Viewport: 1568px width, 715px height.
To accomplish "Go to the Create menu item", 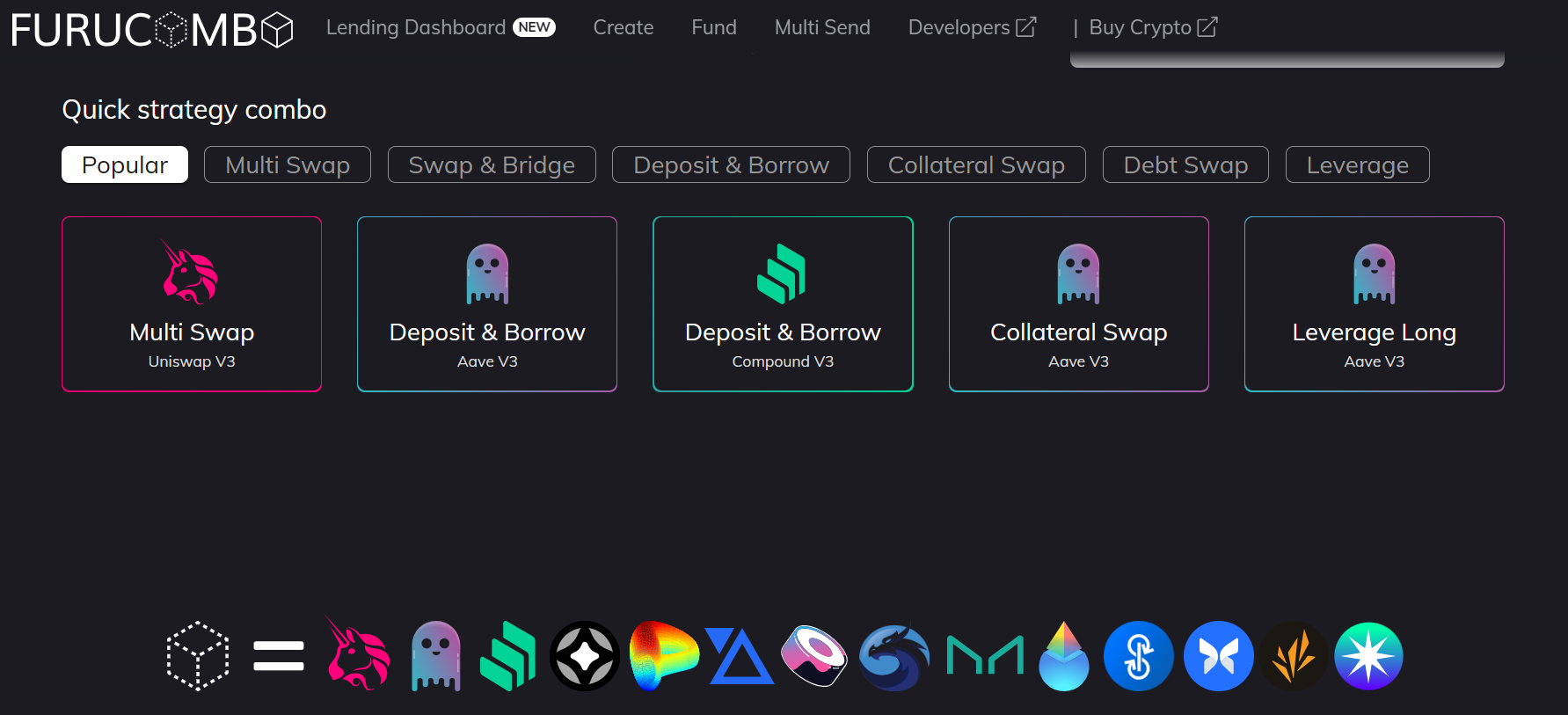I will click(624, 27).
